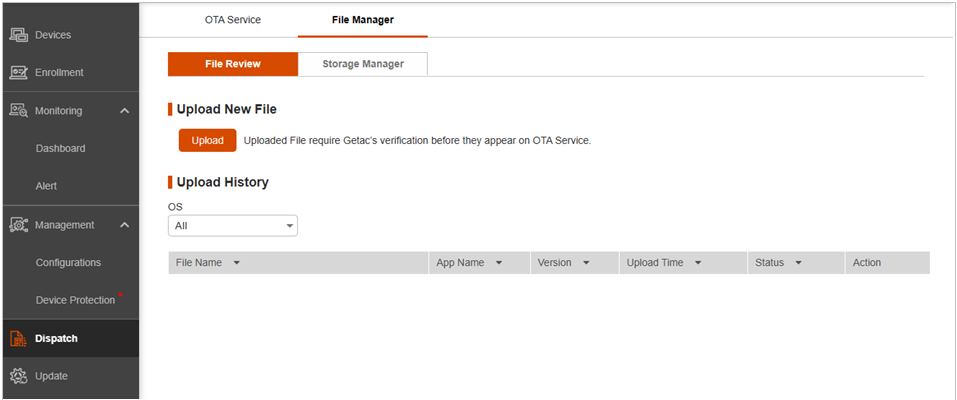Select the File Review tab
The image size is (957, 400).
[232, 64]
